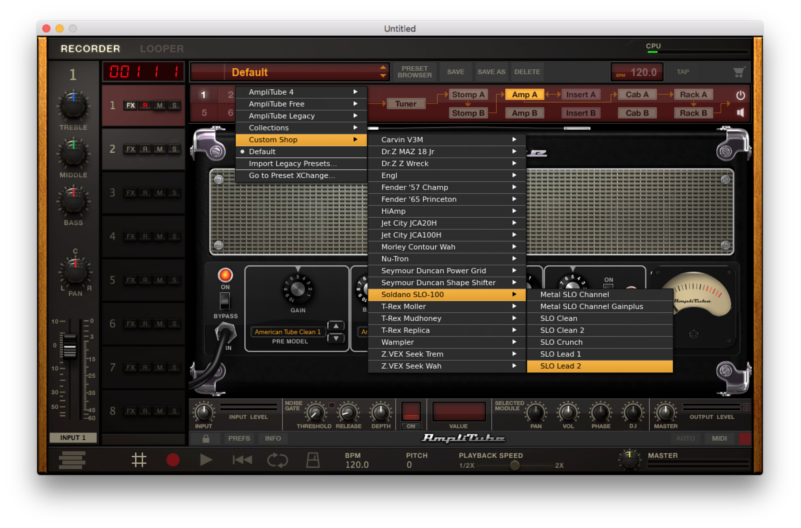Click the TAP tempo button
This screenshot has height=528, width=801.
683,72
